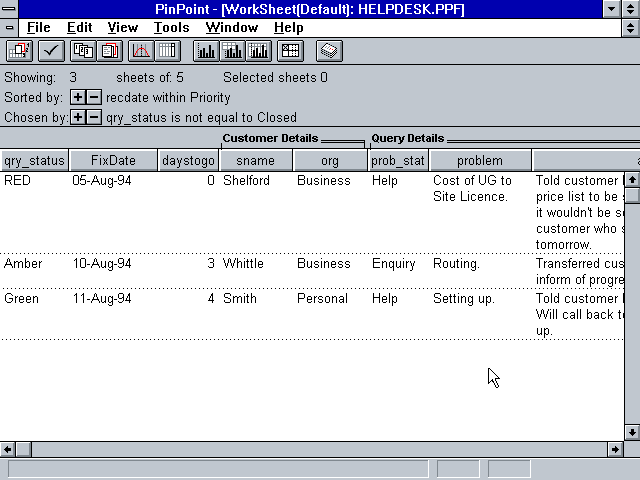Screen dimensions: 640x480
Task: Click the vertical scrollbar up arrow
Action: tap(632, 180)
